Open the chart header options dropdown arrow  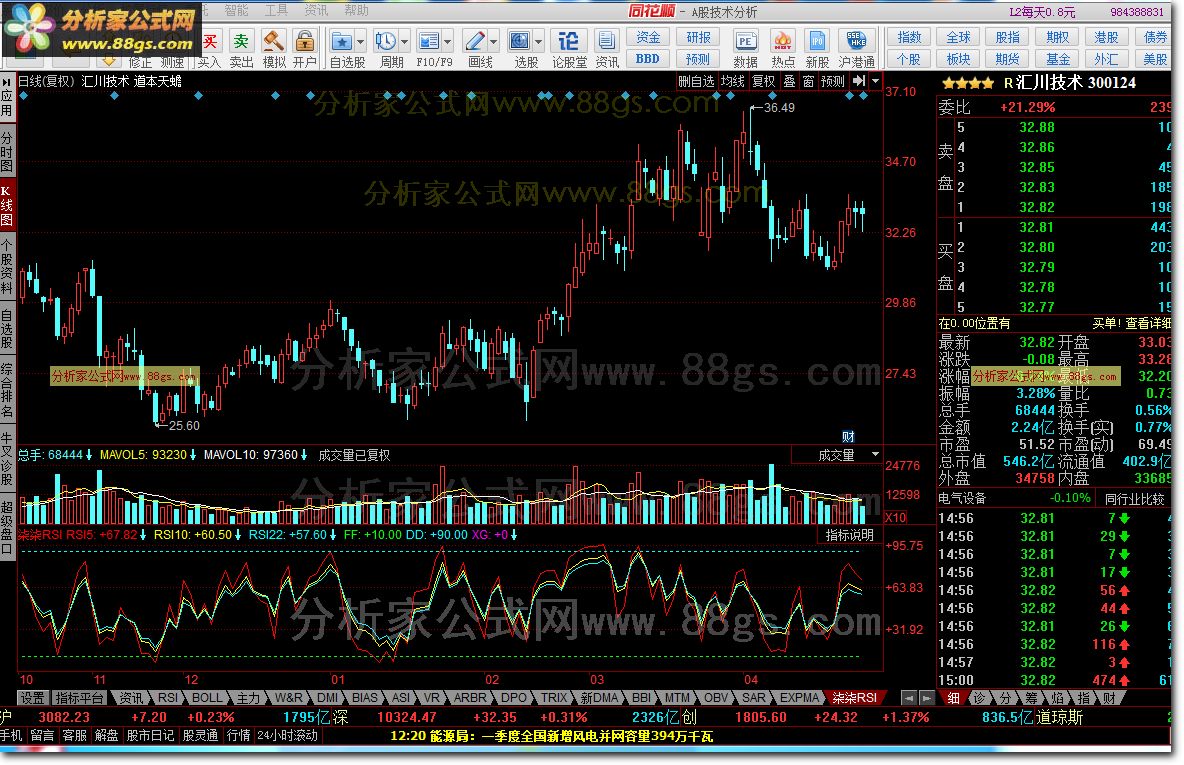(875, 81)
